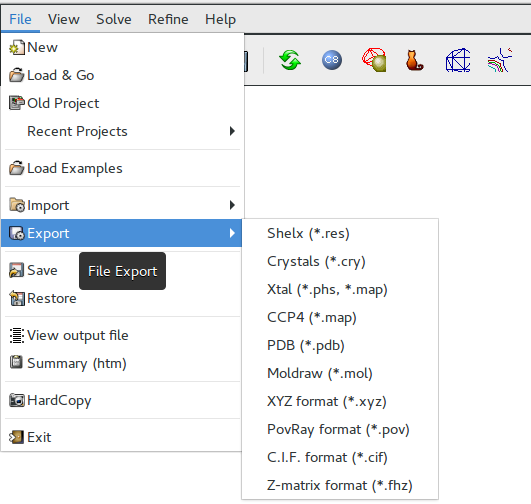Click the blue C8 atom sphere icon
This screenshot has height=504, width=531.
click(332, 60)
